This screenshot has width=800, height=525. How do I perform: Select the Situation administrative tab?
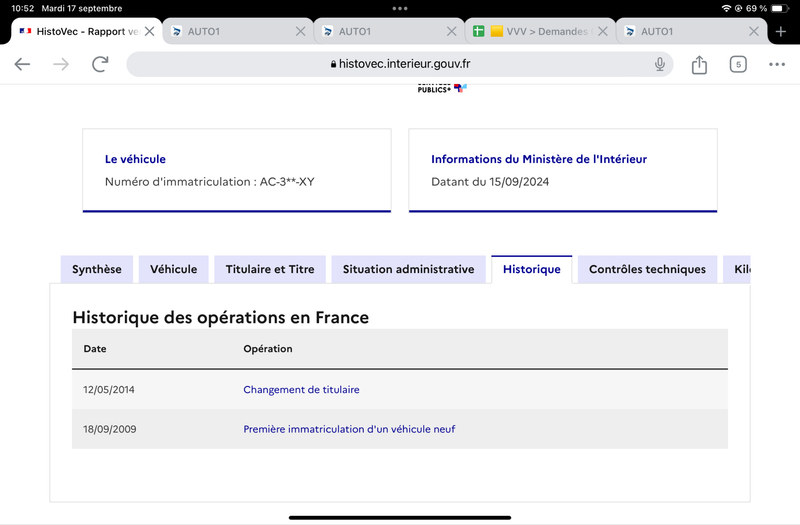408,269
